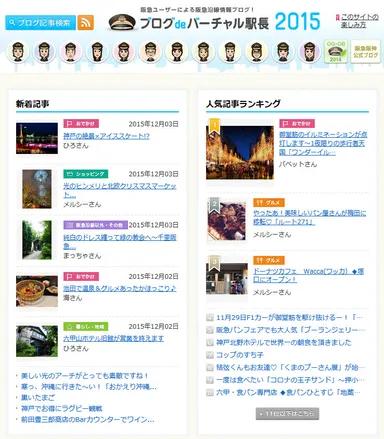The image size is (384, 439).
Task: Select the leftmost station master avatar
Action: [18, 52]
